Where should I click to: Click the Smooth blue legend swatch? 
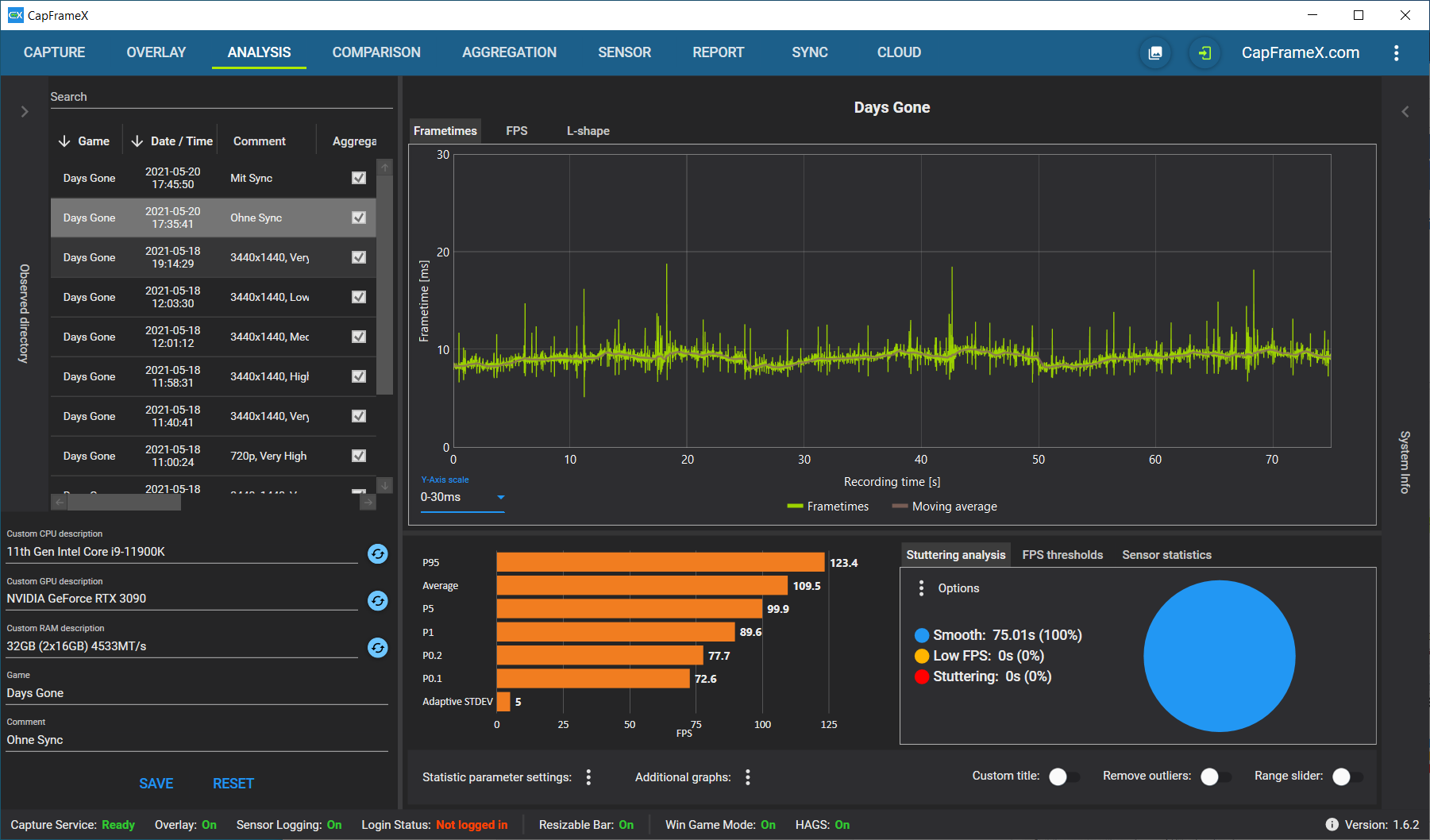[x=922, y=635]
